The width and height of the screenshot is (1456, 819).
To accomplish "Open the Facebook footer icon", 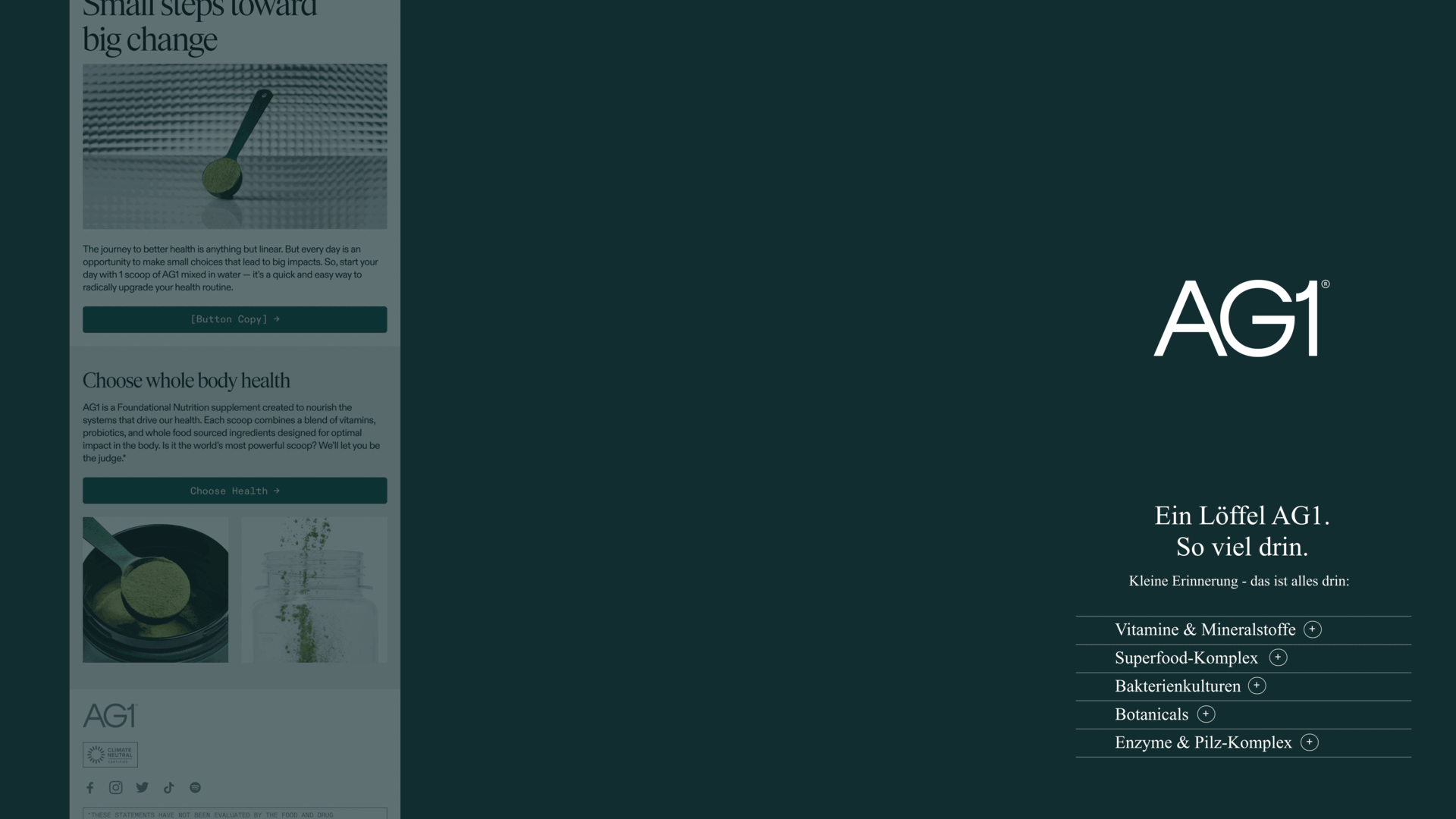I will (x=90, y=788).
